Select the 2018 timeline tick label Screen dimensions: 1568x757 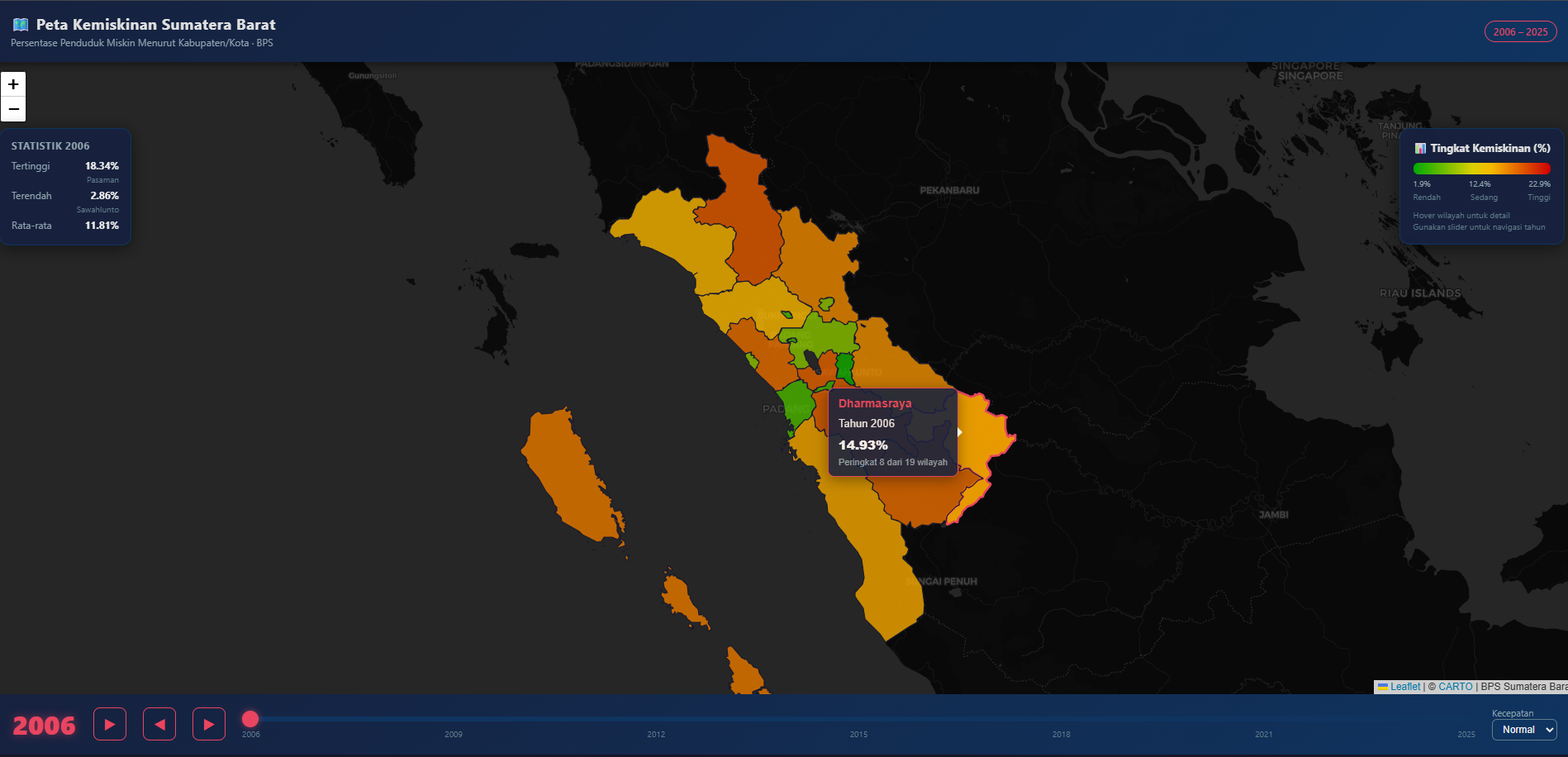coord(1061,734)
